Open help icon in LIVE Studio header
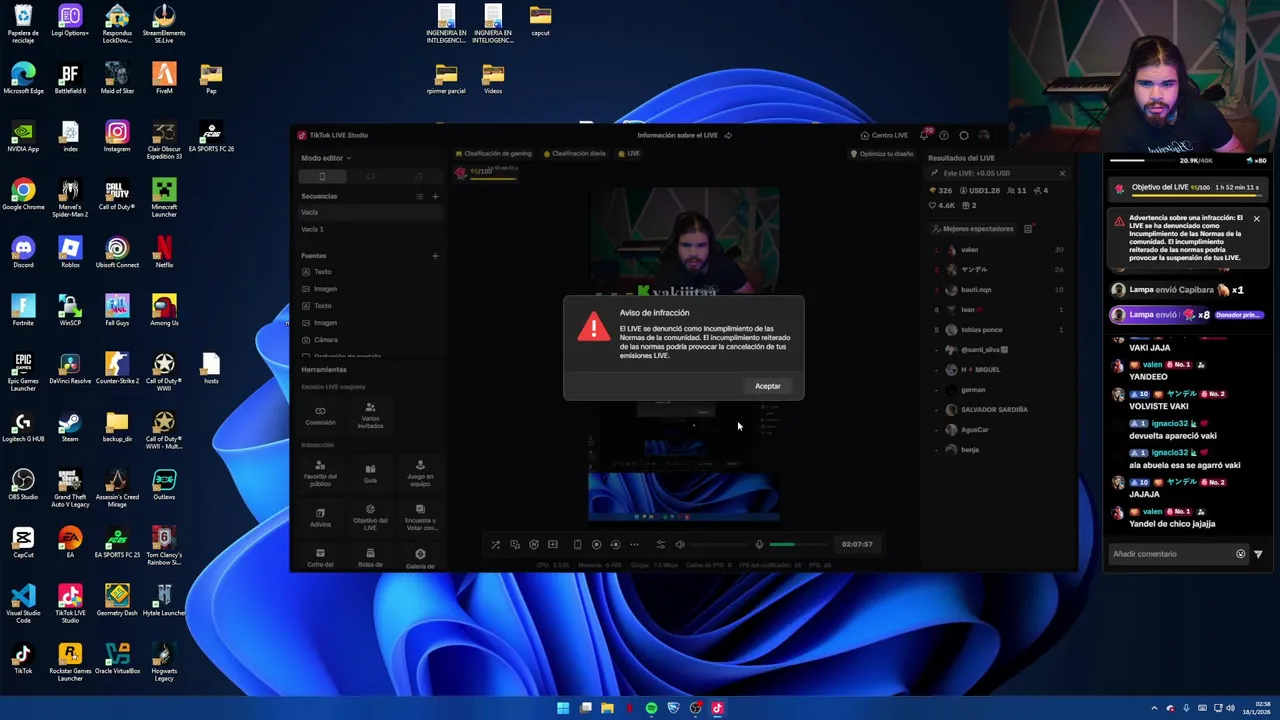Image resolution: width=1280 pixels, height=720 pixels. coord(944,135)
